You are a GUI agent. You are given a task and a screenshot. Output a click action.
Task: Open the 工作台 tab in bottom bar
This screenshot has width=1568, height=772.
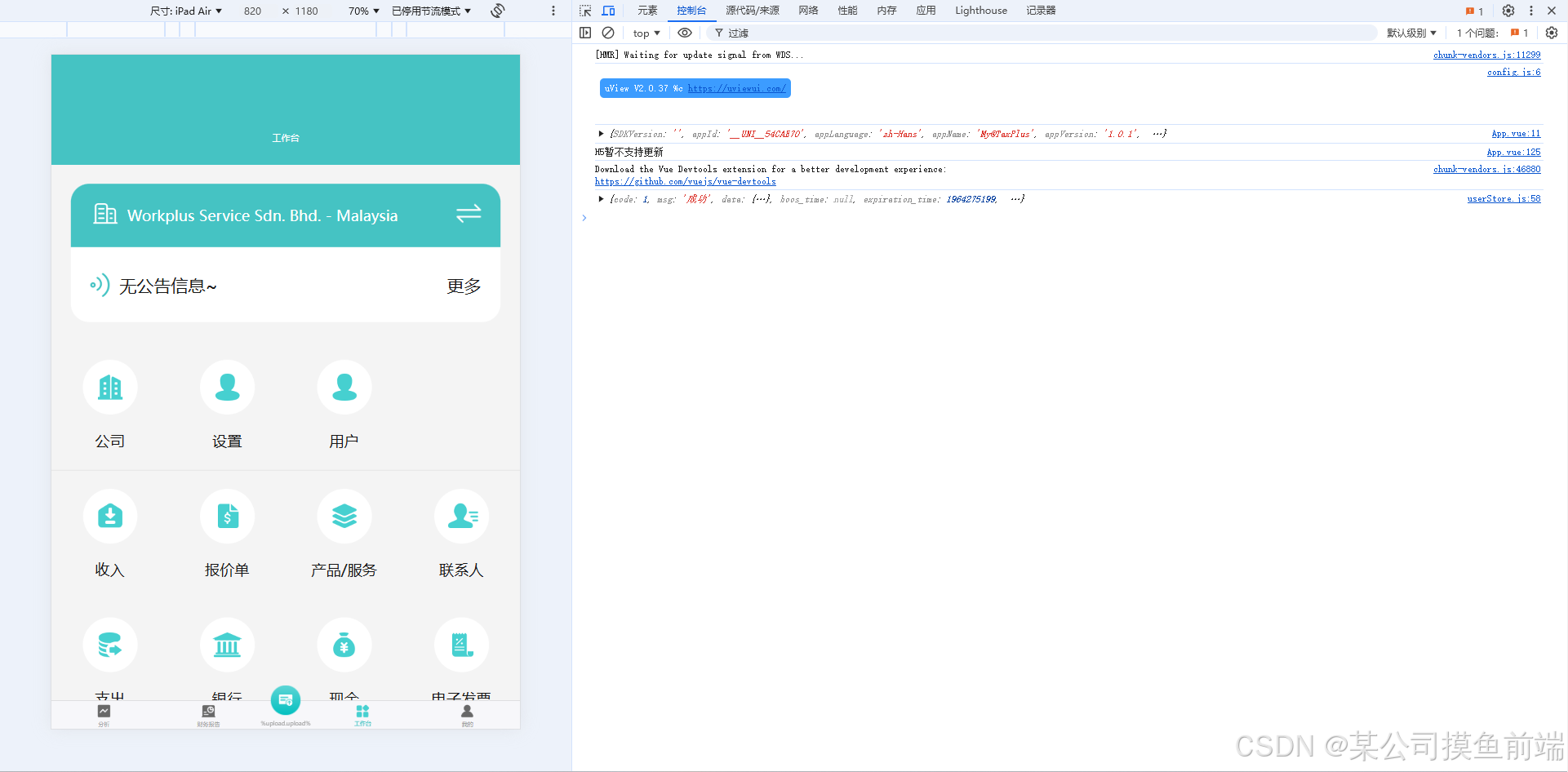point(362,715)
